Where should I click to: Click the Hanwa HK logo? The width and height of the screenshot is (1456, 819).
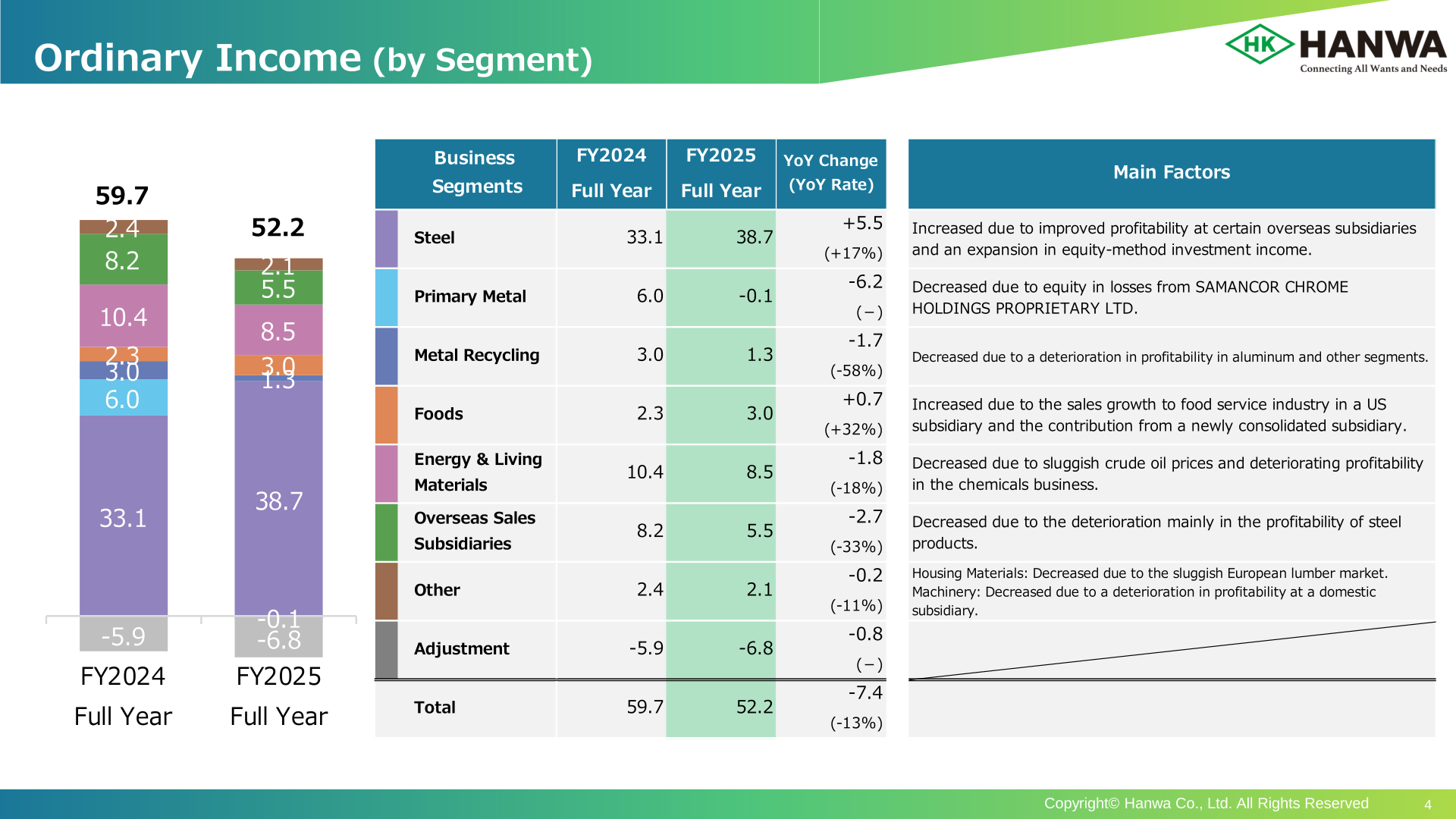pyautogui.click(x=1336, y=47)
